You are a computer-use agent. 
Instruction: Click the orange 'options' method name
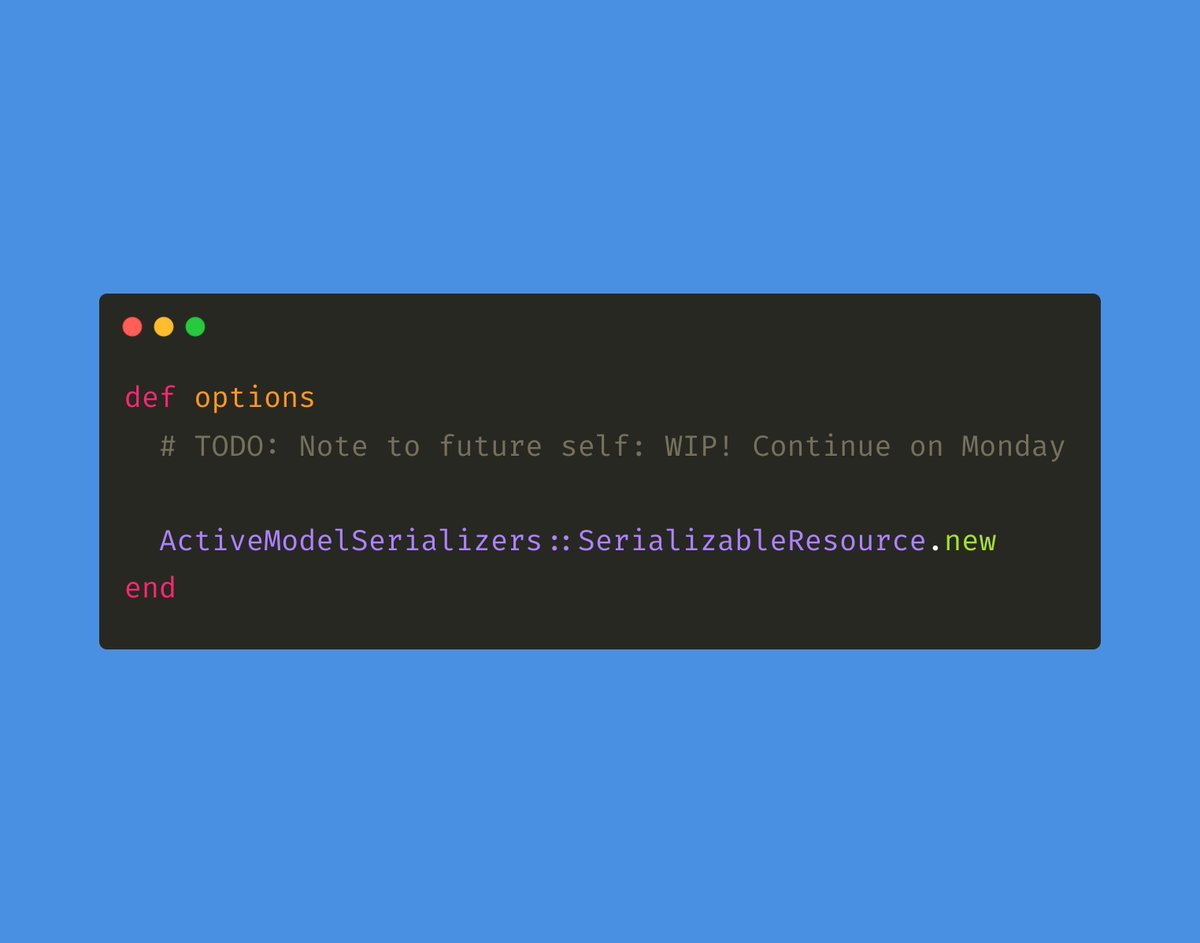tap(255, 399)
